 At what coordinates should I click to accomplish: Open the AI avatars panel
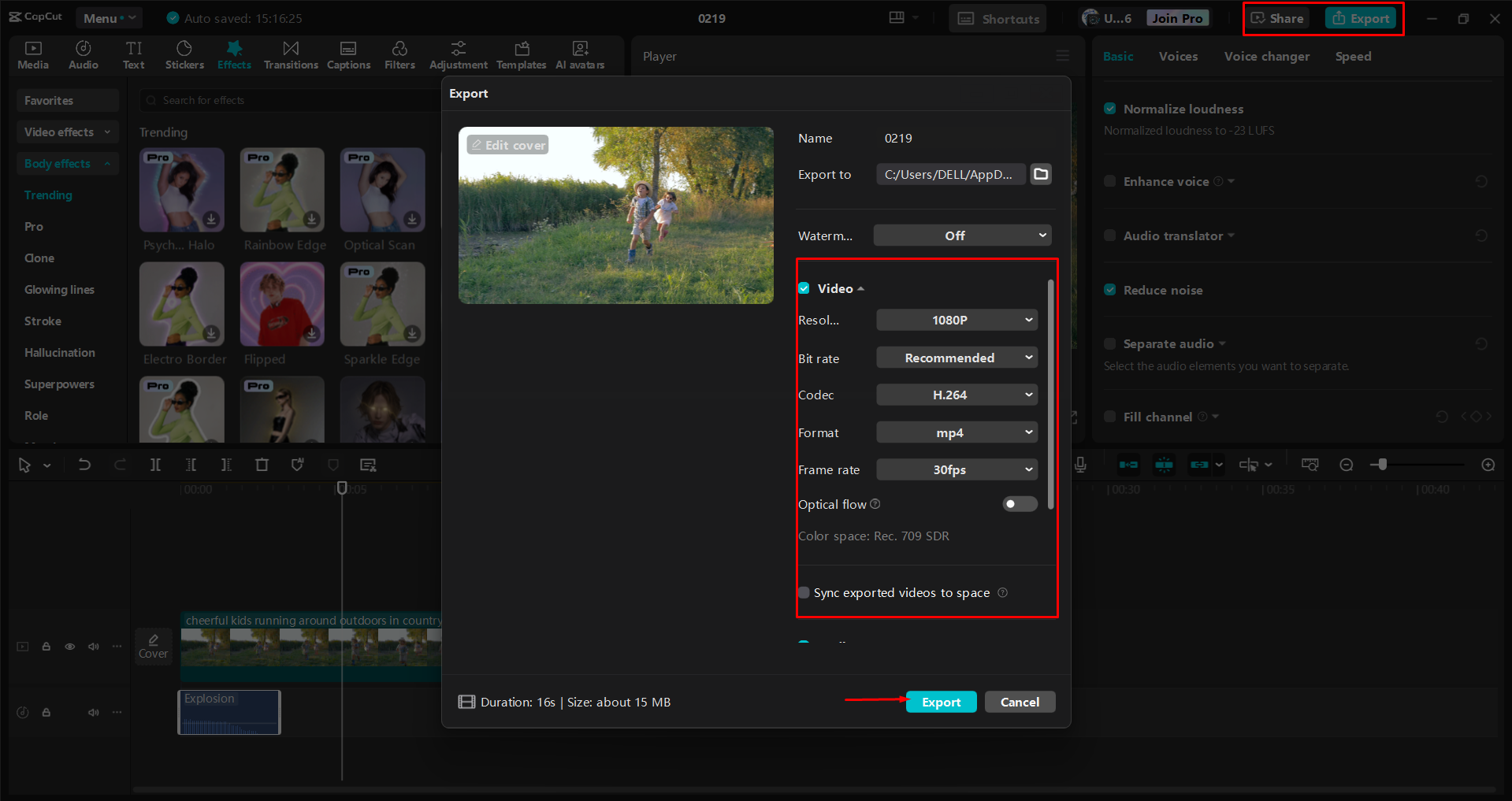pyautogui.click(x=580, y=55)
